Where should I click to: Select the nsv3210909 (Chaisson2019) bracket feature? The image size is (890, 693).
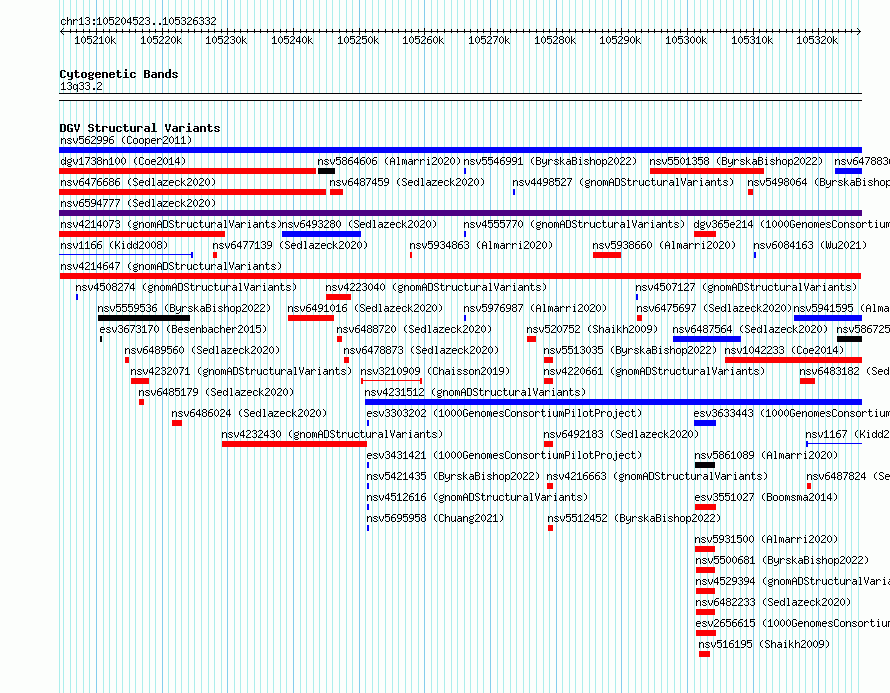(392, 381)
